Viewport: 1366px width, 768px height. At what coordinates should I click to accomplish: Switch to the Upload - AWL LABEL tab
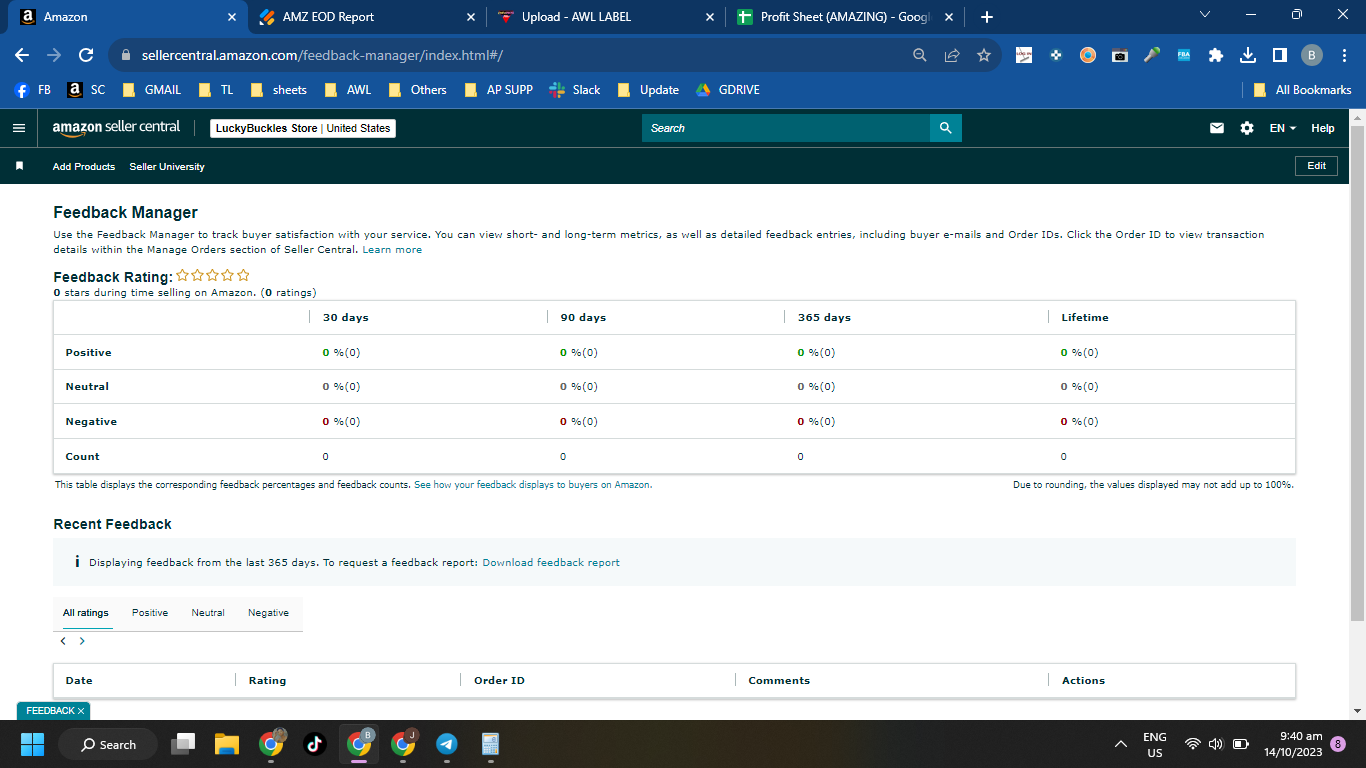point(605,17)
